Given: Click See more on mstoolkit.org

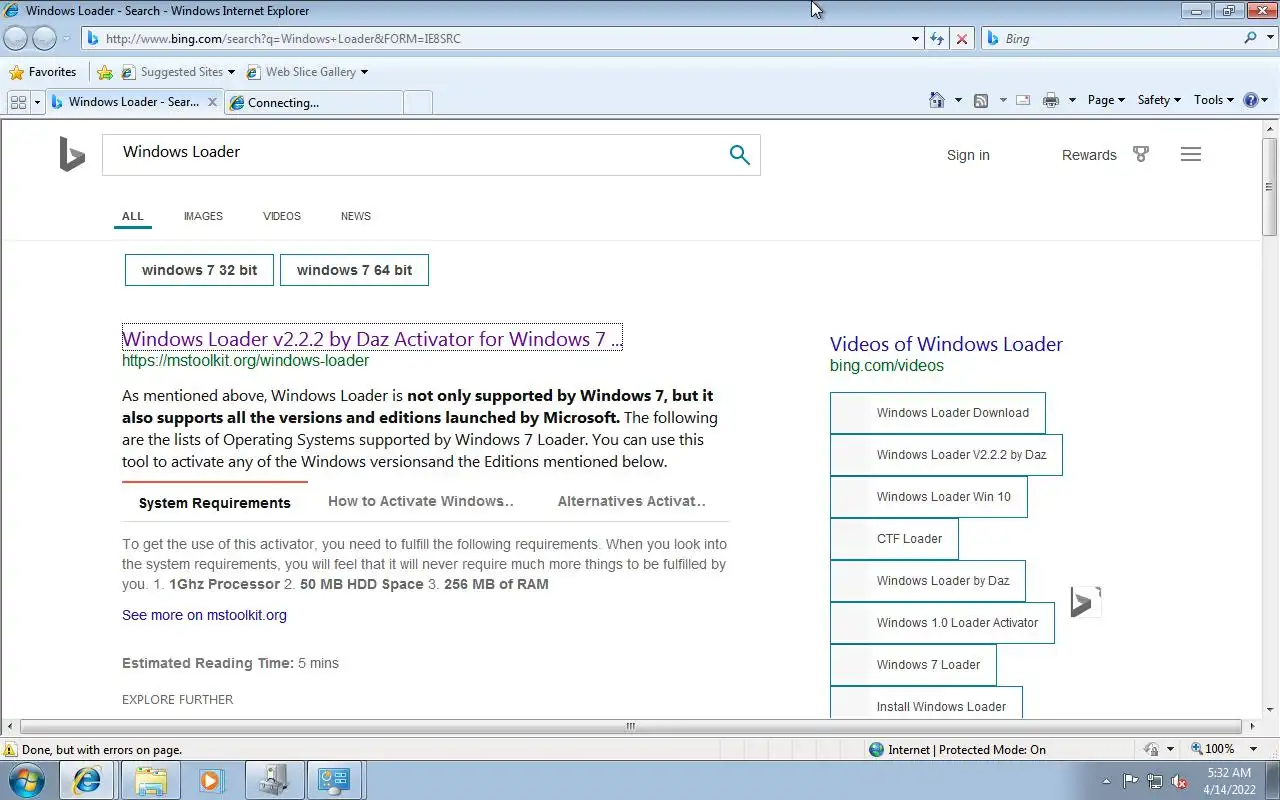Looking at the screenshot, I should (204, 615).
